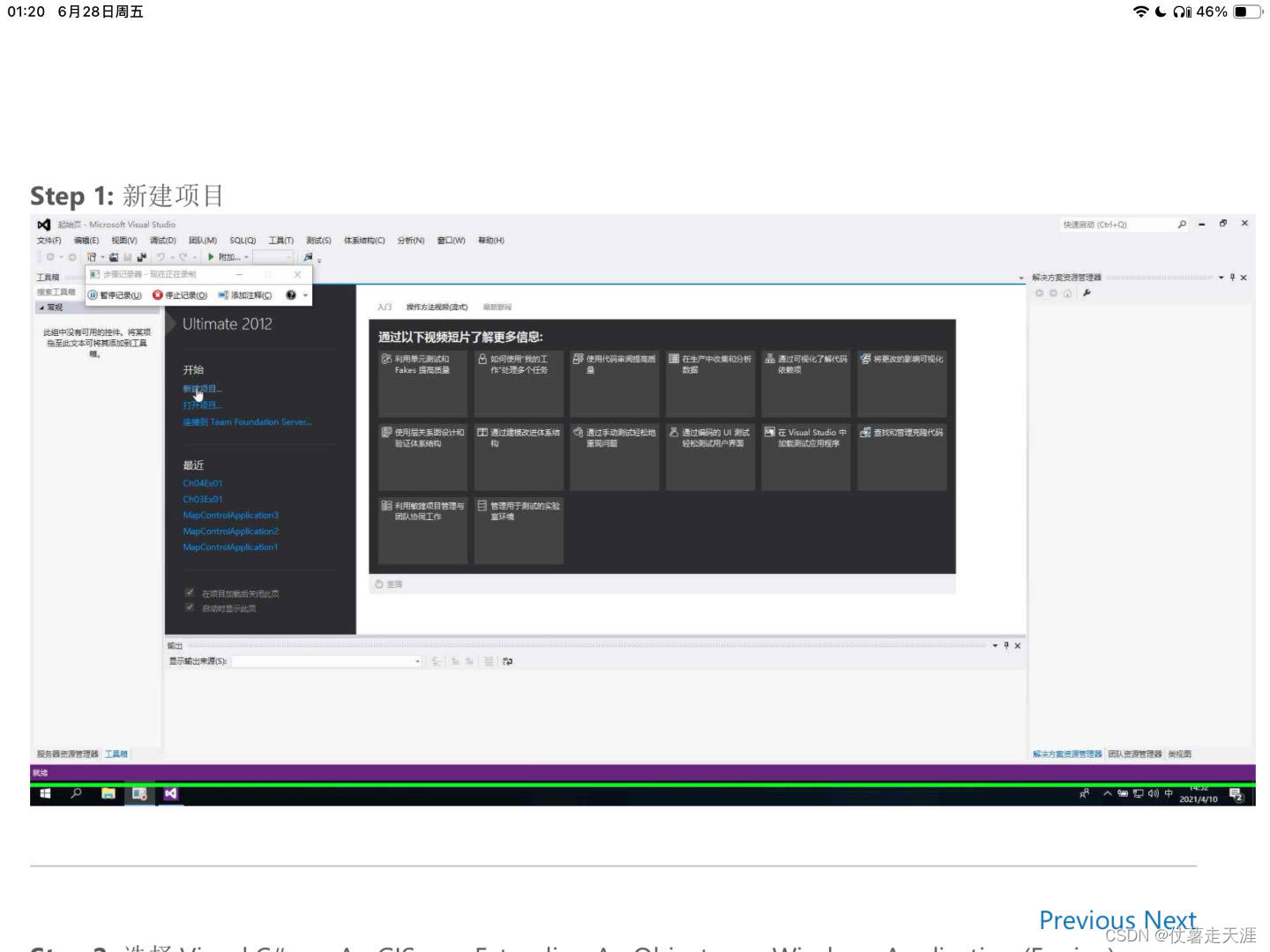Screen dimensions: 1270x952
Task: Click the green Start/Attach play button
Action: coord(211,257)
